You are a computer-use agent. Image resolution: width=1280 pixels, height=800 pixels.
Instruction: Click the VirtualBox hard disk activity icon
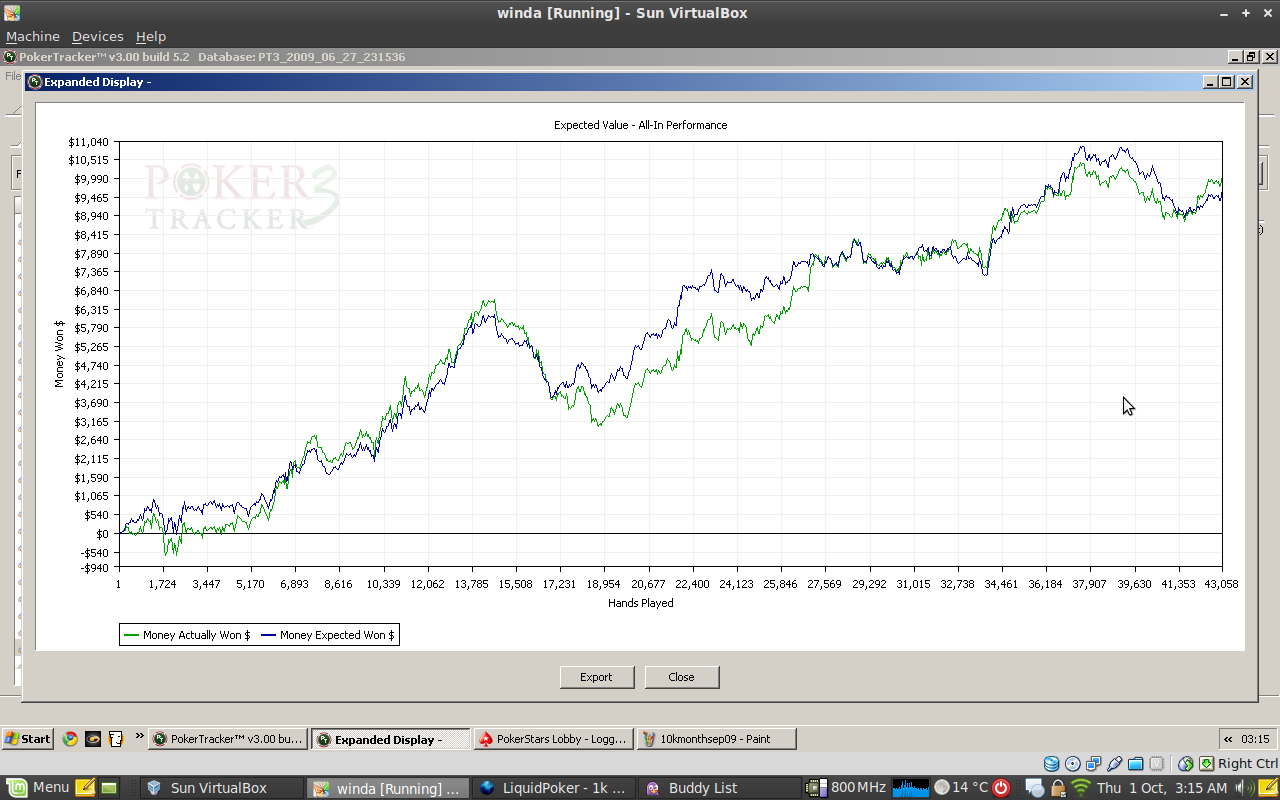[1052, 763]
